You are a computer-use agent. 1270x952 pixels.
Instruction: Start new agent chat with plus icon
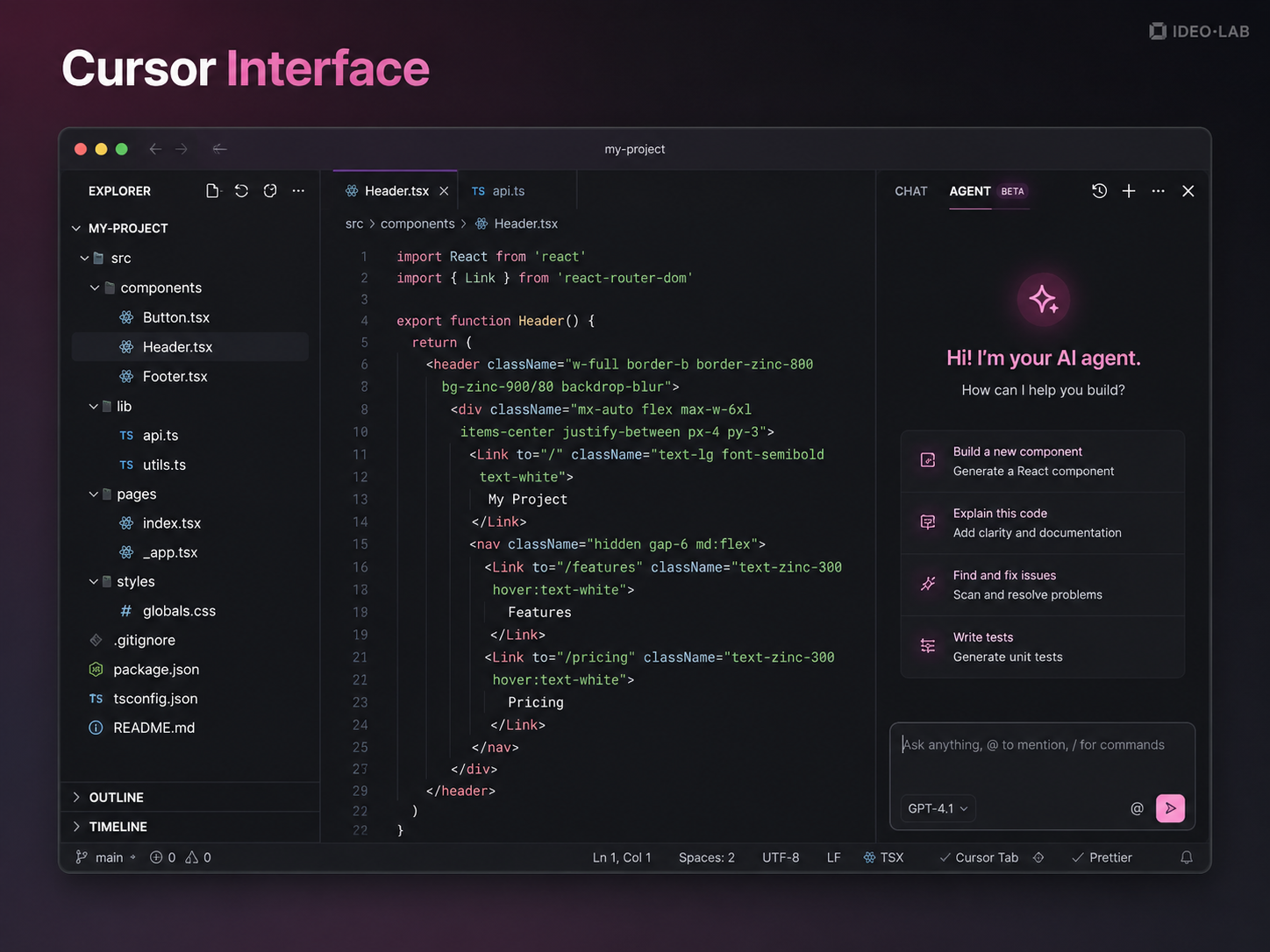pyautogui.click(x=1129, y=190)
